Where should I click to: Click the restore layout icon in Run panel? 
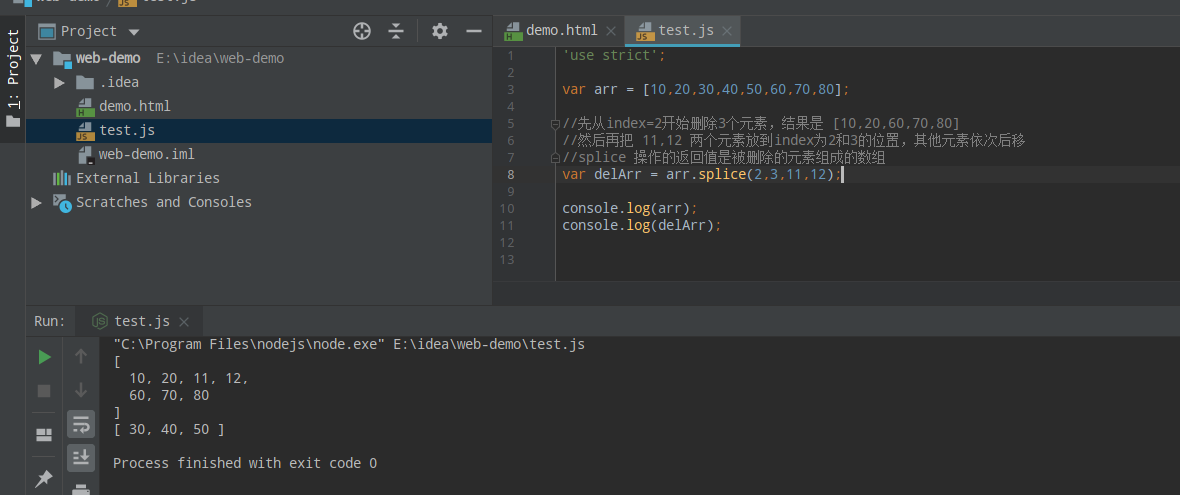point(44,435)
